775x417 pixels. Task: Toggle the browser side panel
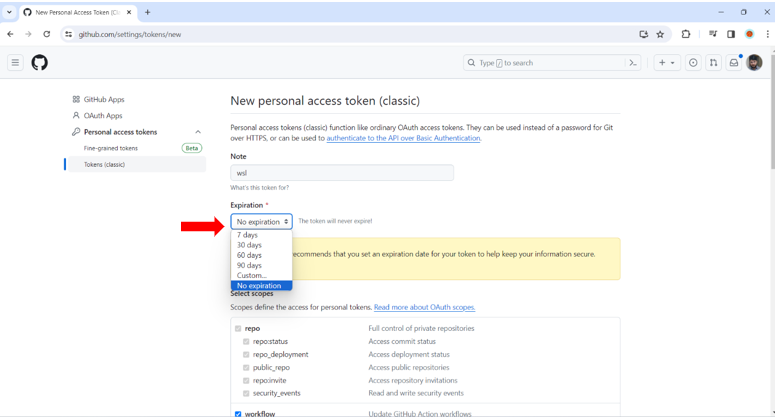click(731, 34)
